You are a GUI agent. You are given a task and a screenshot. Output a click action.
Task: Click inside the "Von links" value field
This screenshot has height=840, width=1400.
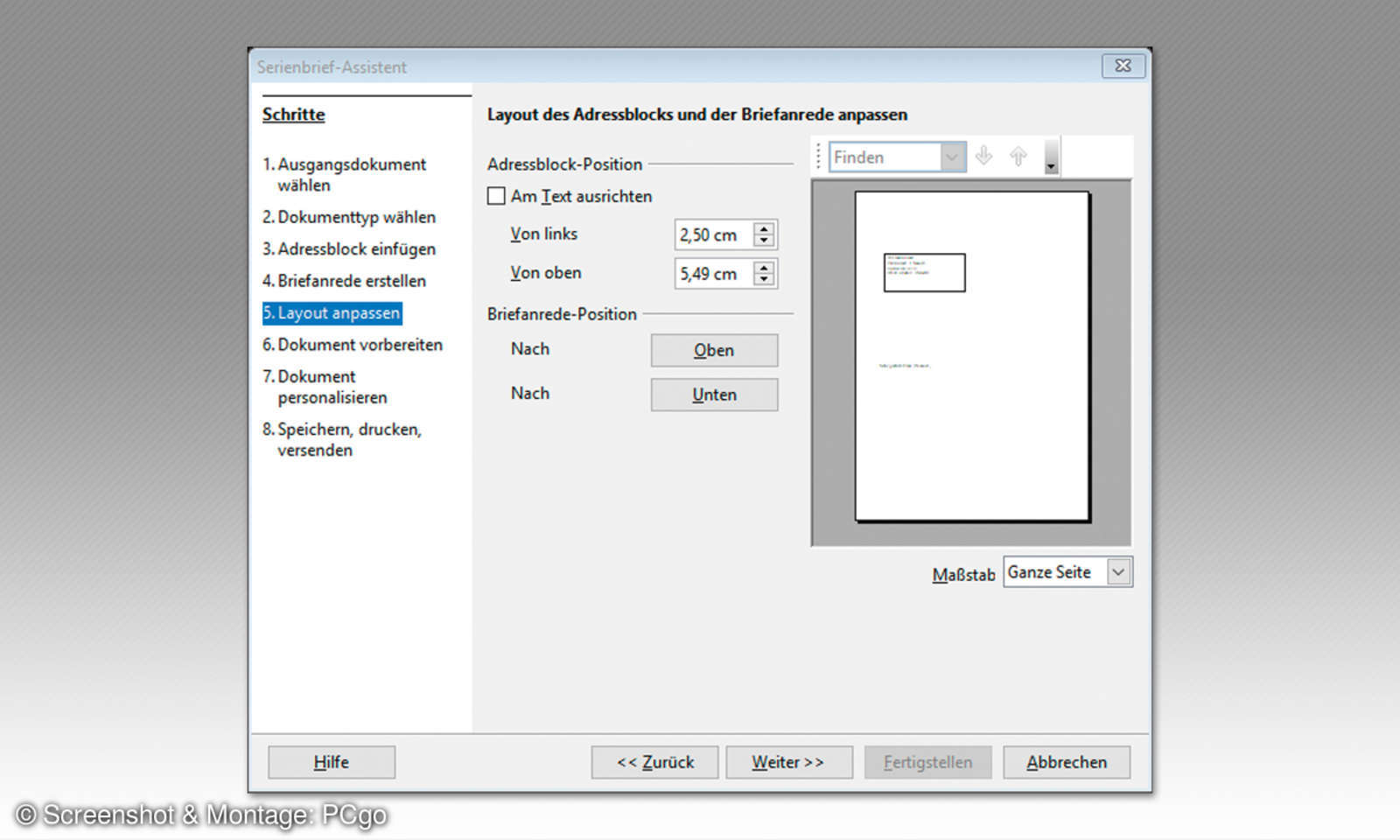[713, 234]
